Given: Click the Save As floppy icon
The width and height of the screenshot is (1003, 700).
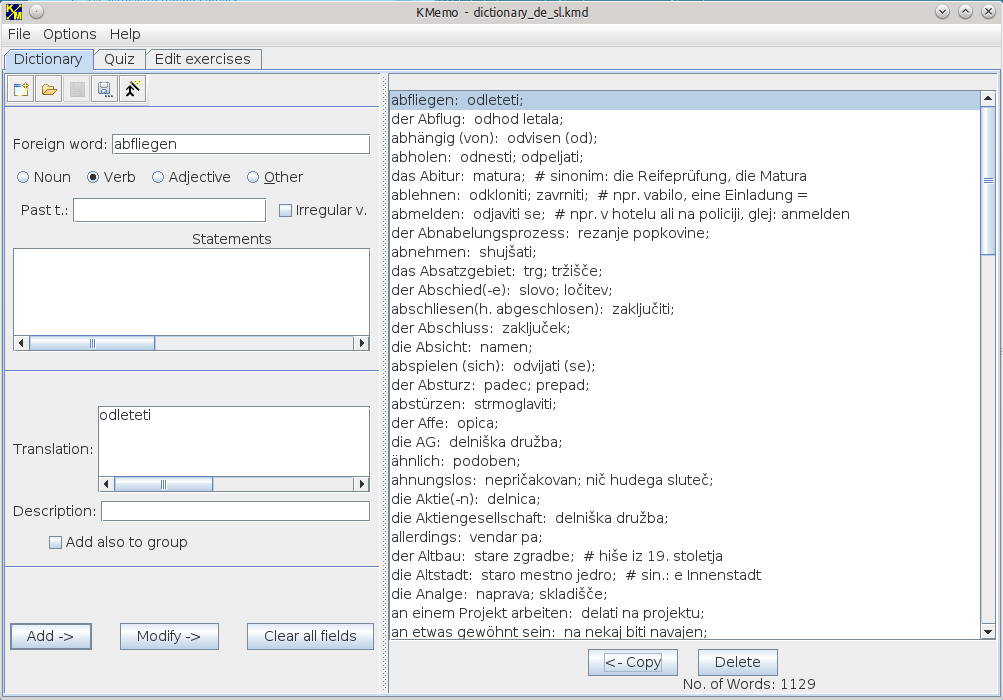Looking at the screenshot, I should pos(104,90).
